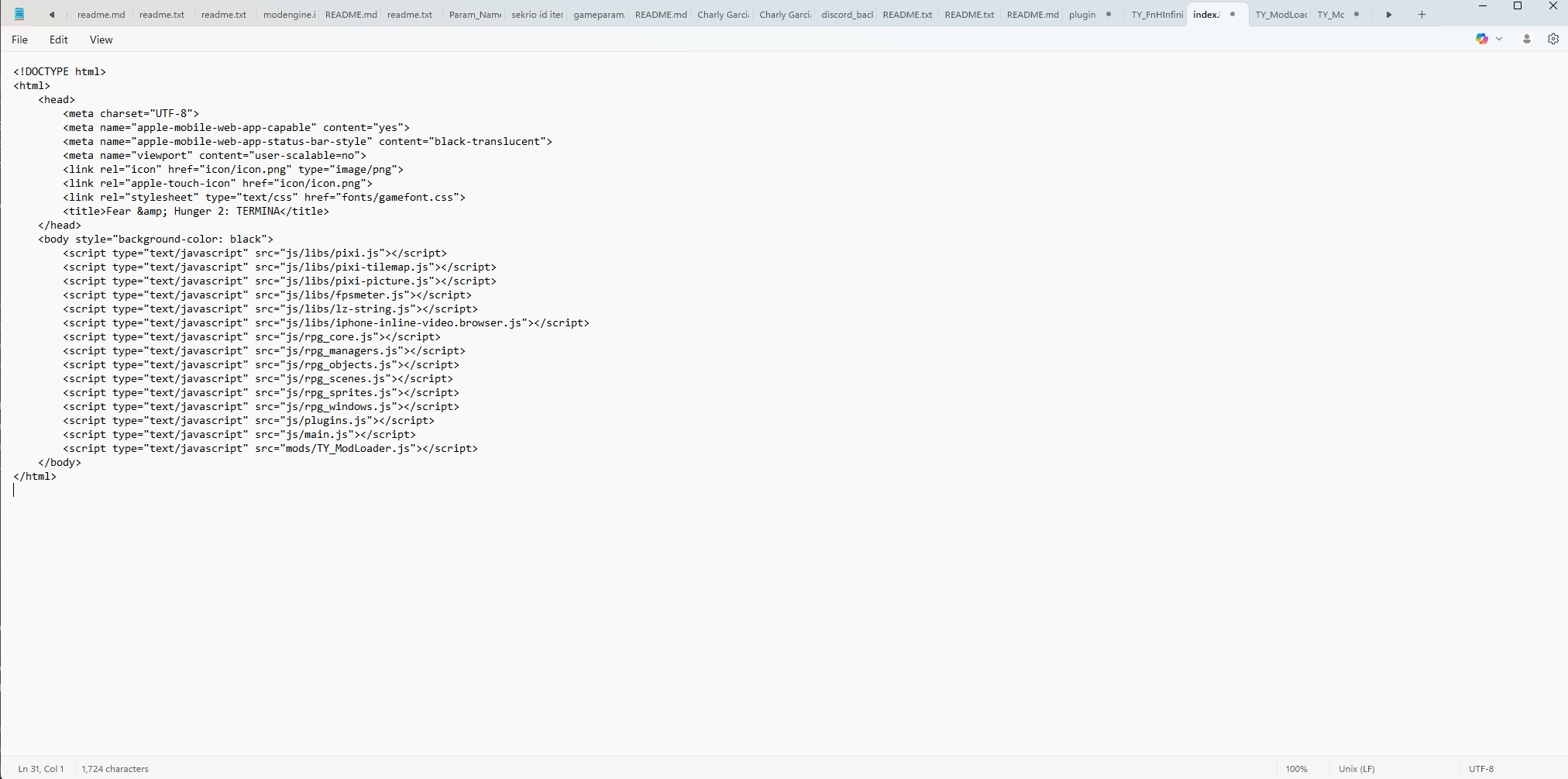
Task: Switch to the TY_FnHInfini tab
Action: click(x=1157, y=15)
